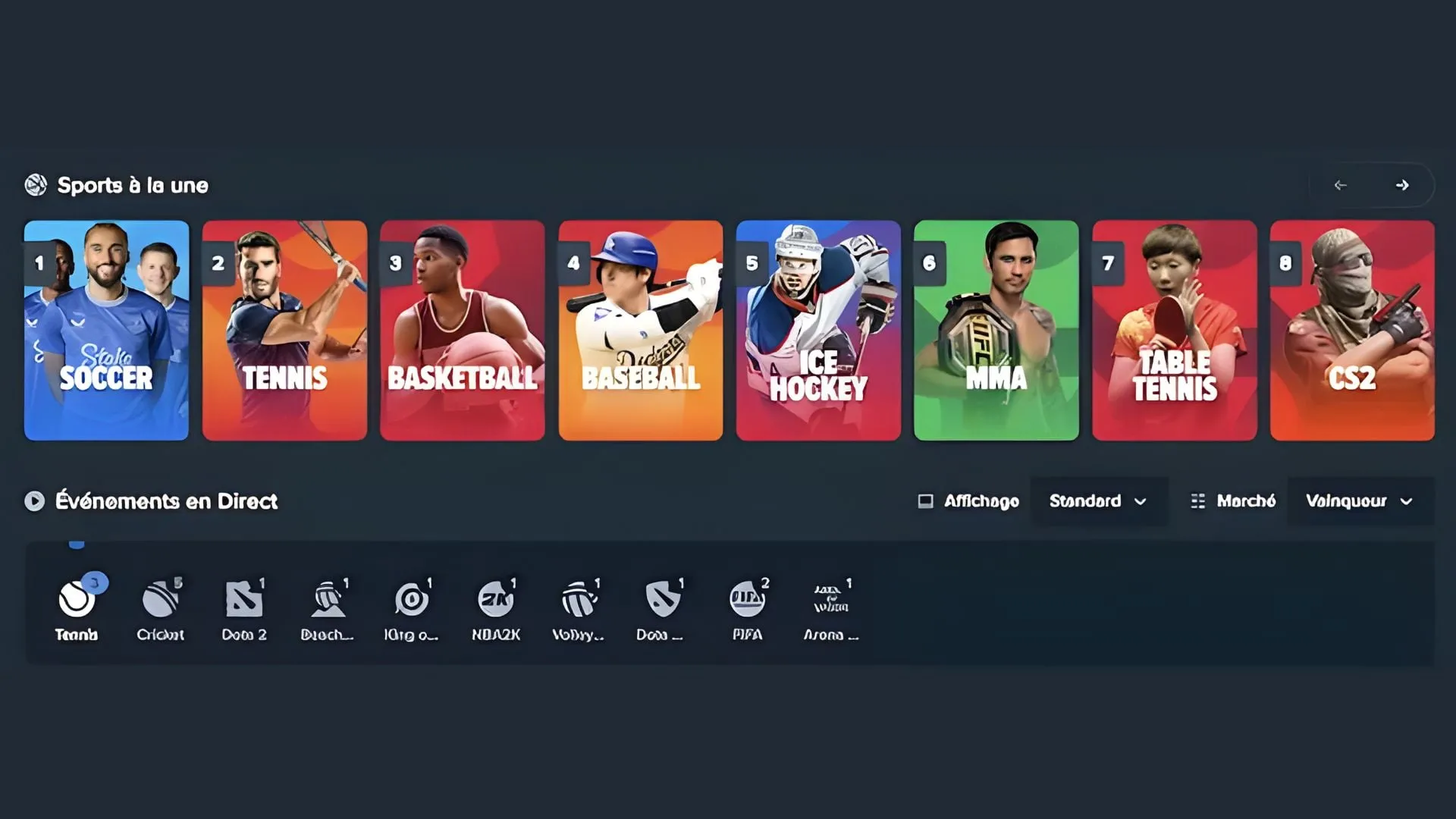Go back with featured sports left arrow
This screenshot has width=1456, height=819.
pos(1340,185)
